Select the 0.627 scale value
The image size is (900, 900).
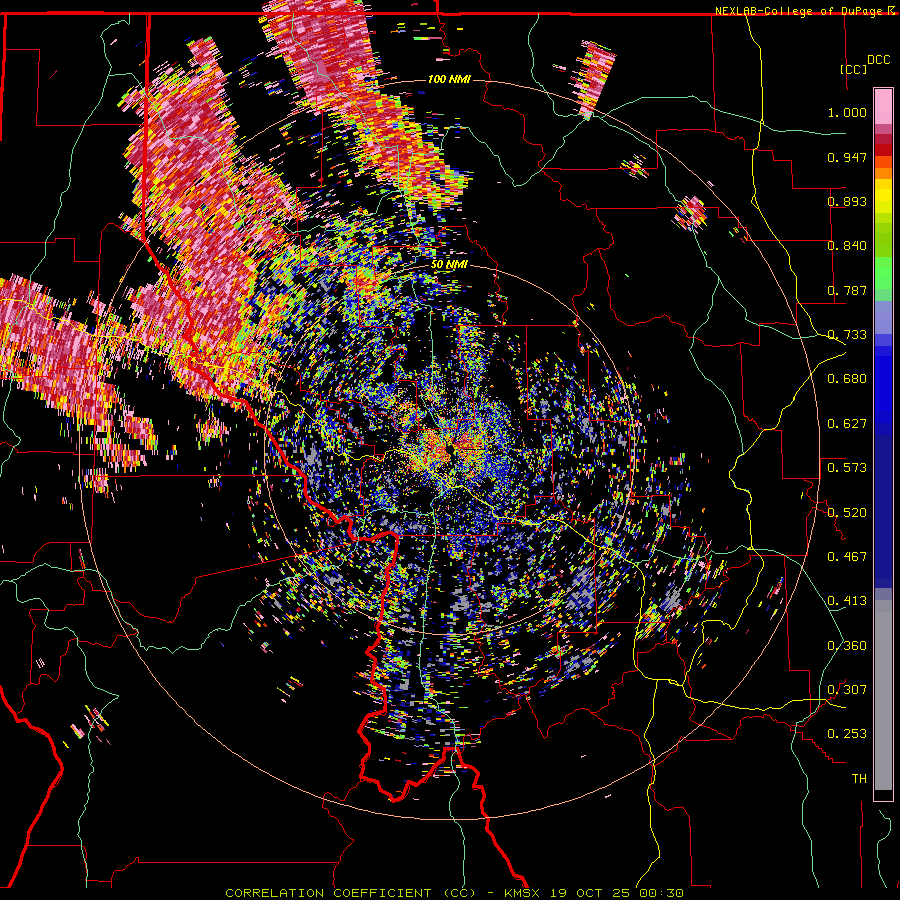pyautogui.click(x=847, y=424)
